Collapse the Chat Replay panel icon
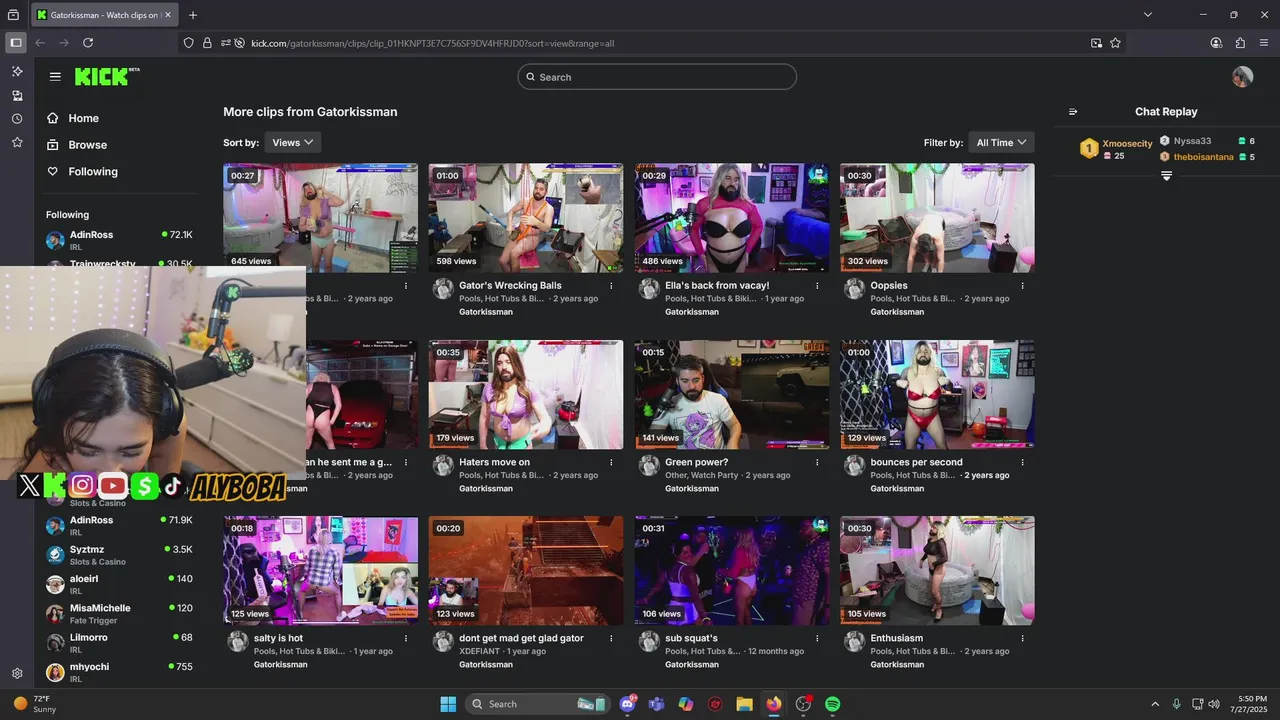 click(1073, 112)
